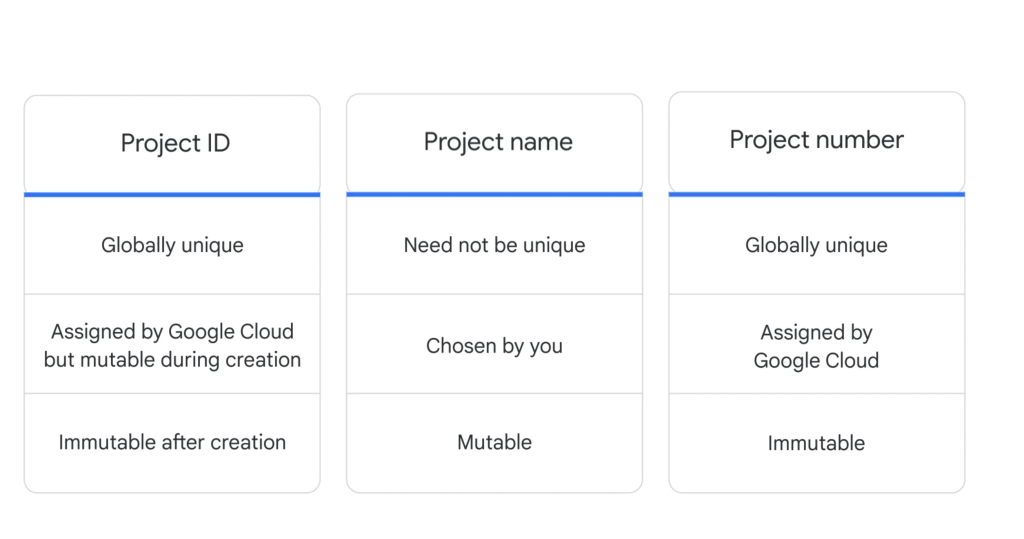Click blue divider under Project ID
Image resolution: width=1024 pixels, height=539 pixels.
coord(172,195)
